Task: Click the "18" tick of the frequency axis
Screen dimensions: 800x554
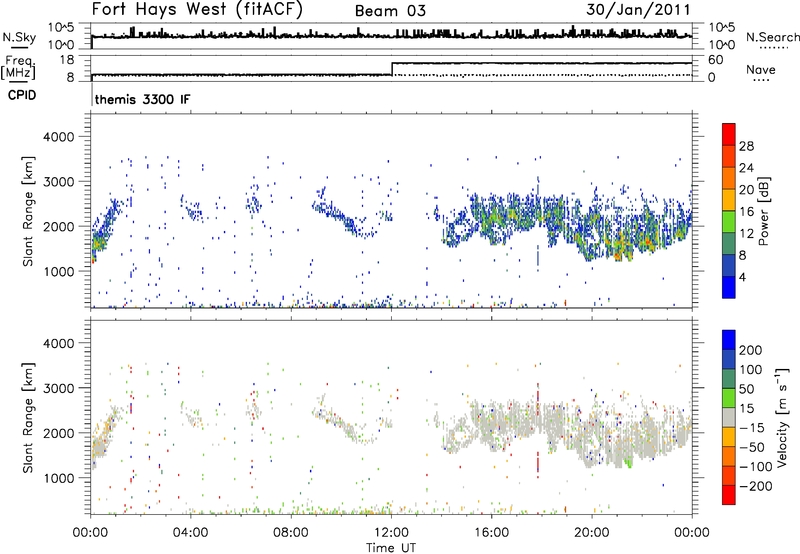Action: coord(67,60)
